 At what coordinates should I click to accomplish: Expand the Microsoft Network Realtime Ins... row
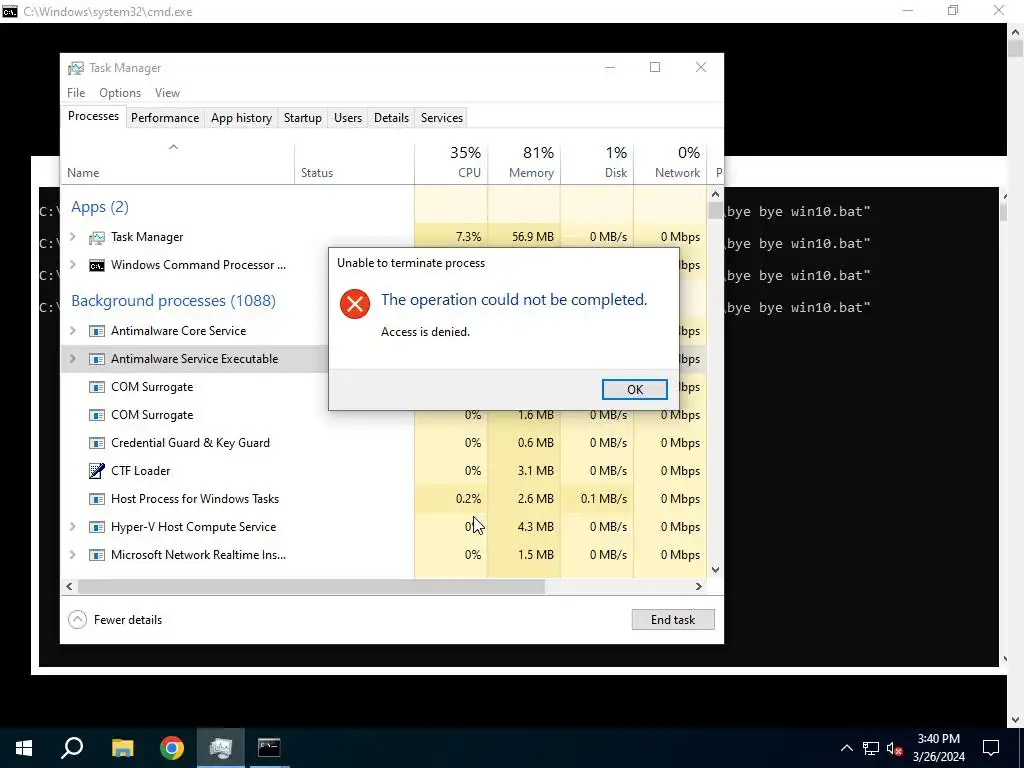point(72,555)
